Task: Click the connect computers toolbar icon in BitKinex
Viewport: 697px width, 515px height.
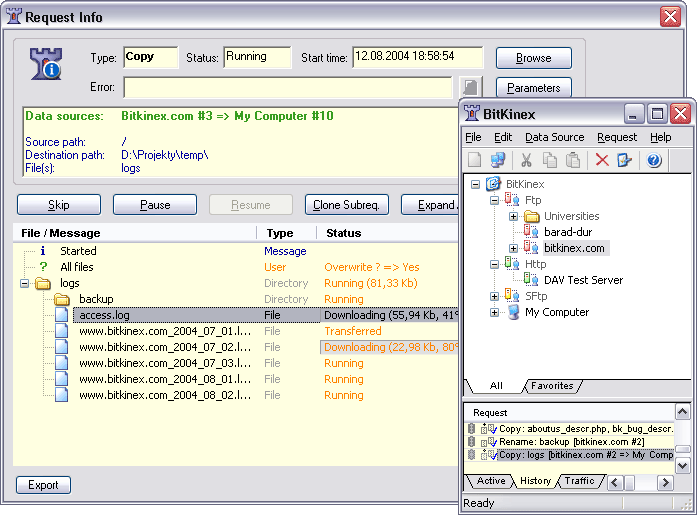Action: 498,160
